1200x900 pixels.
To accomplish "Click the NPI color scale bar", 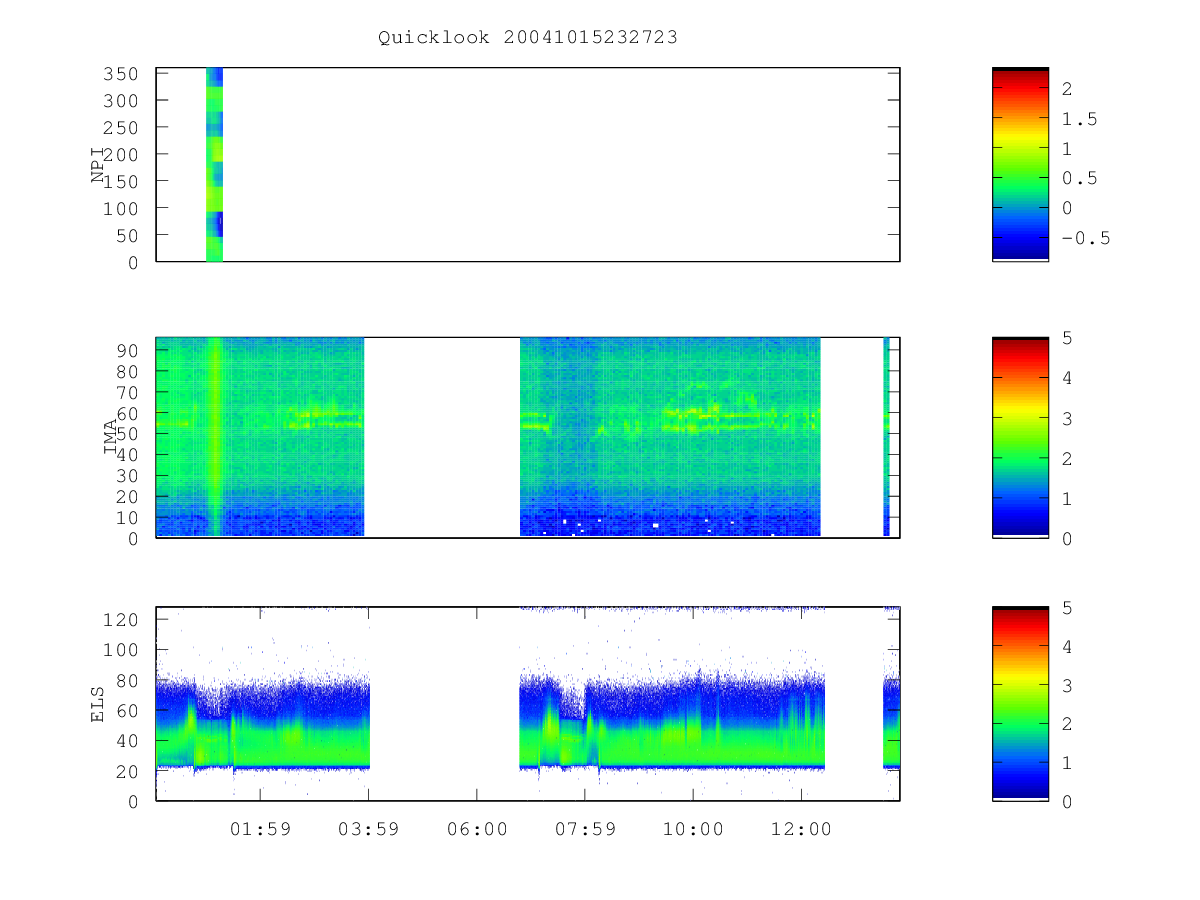I will [x=1020, y=164].
